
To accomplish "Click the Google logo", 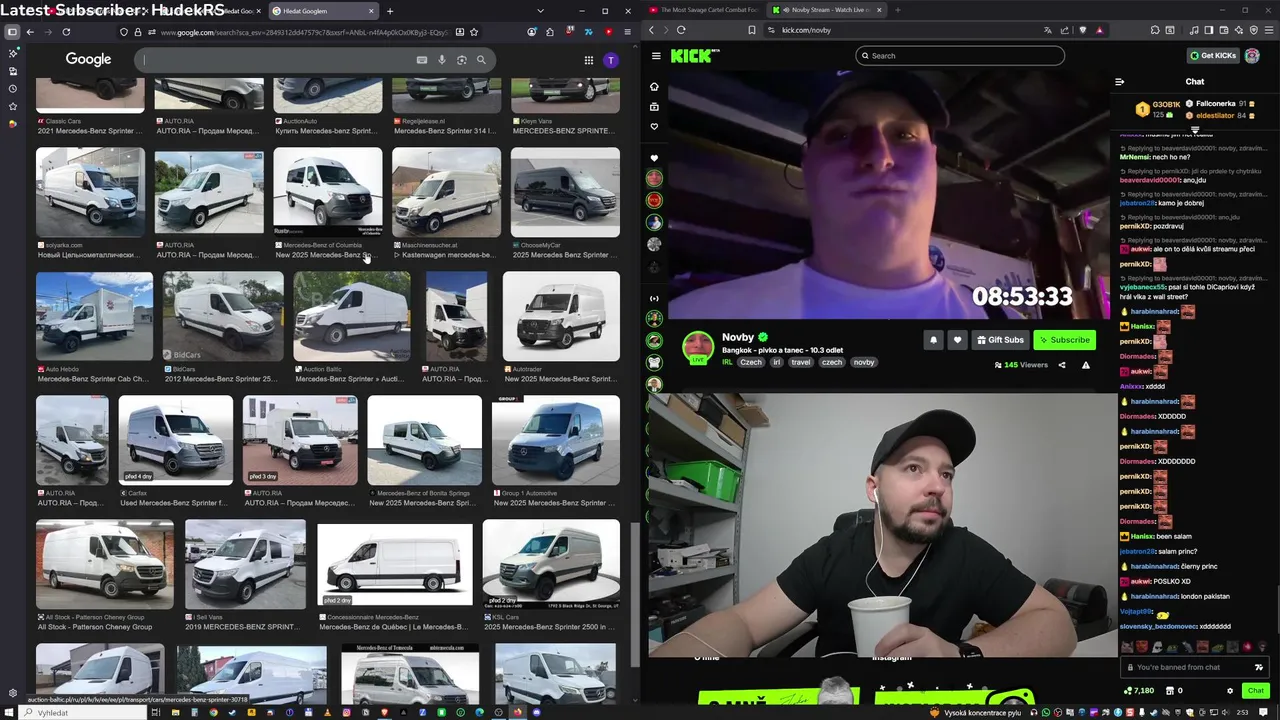I will [x=88, y=59].
